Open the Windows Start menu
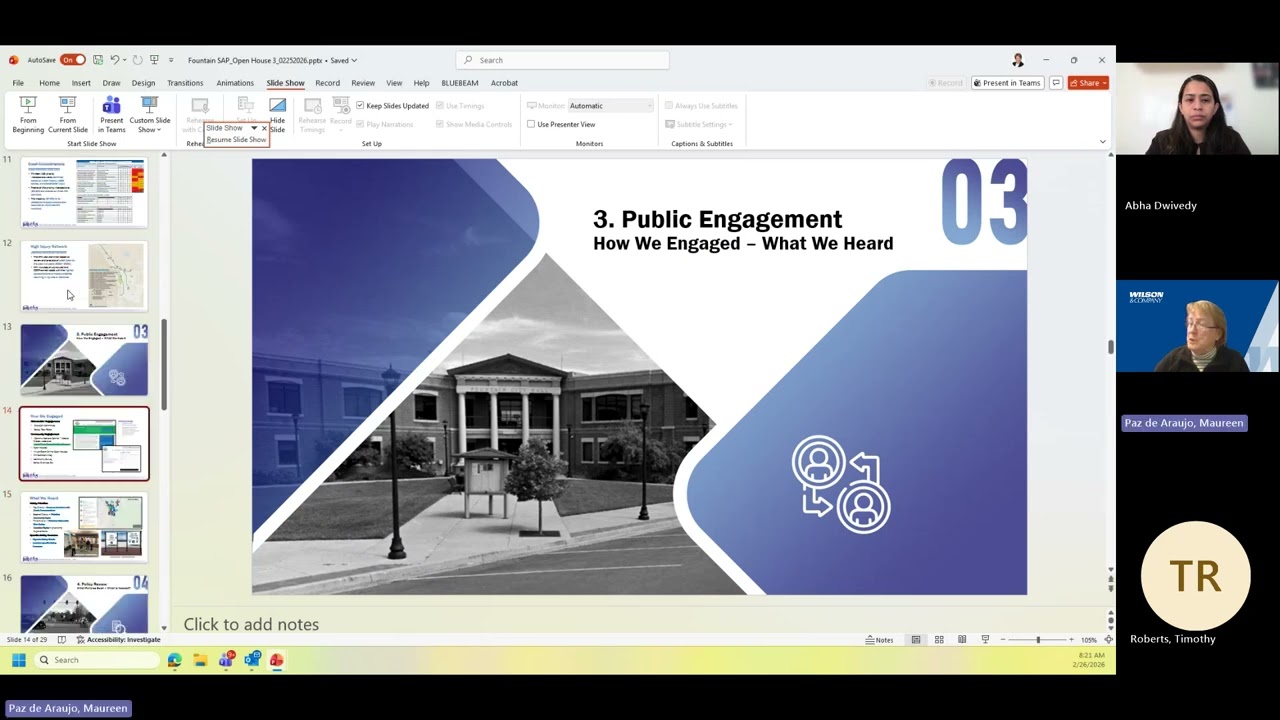Viewport: 1280px width, 720px height. 18,660
